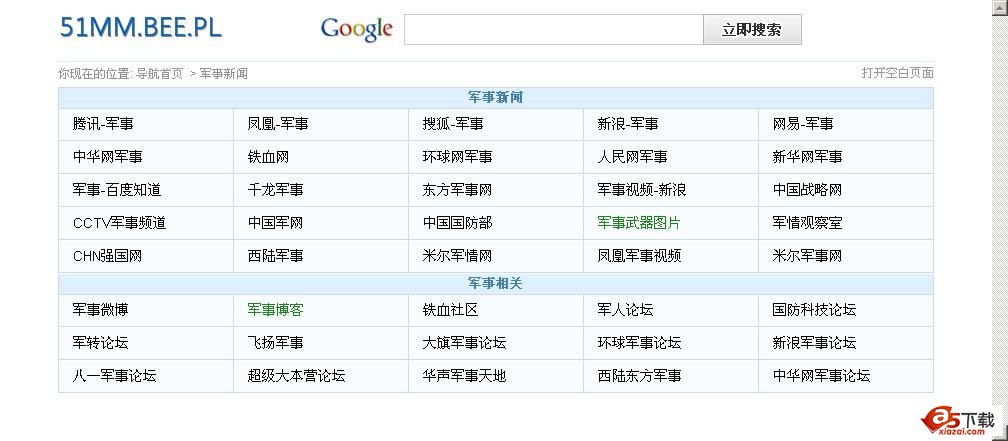Click the Google logo beside search box
The width and height of the screenshot is (1008, 441).
coord(357,29)
